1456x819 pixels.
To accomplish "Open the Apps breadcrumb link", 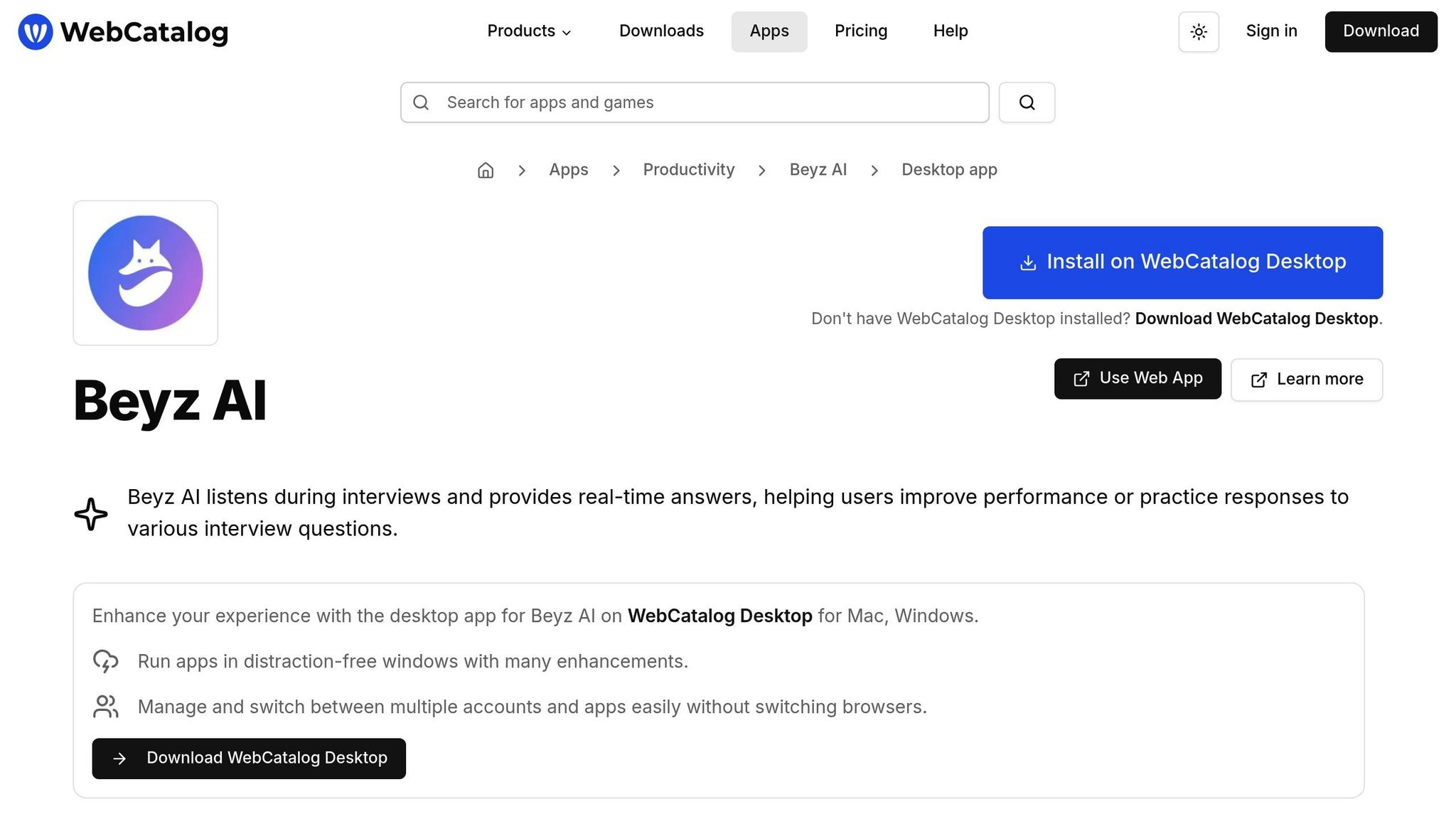I will click(569, 170).
